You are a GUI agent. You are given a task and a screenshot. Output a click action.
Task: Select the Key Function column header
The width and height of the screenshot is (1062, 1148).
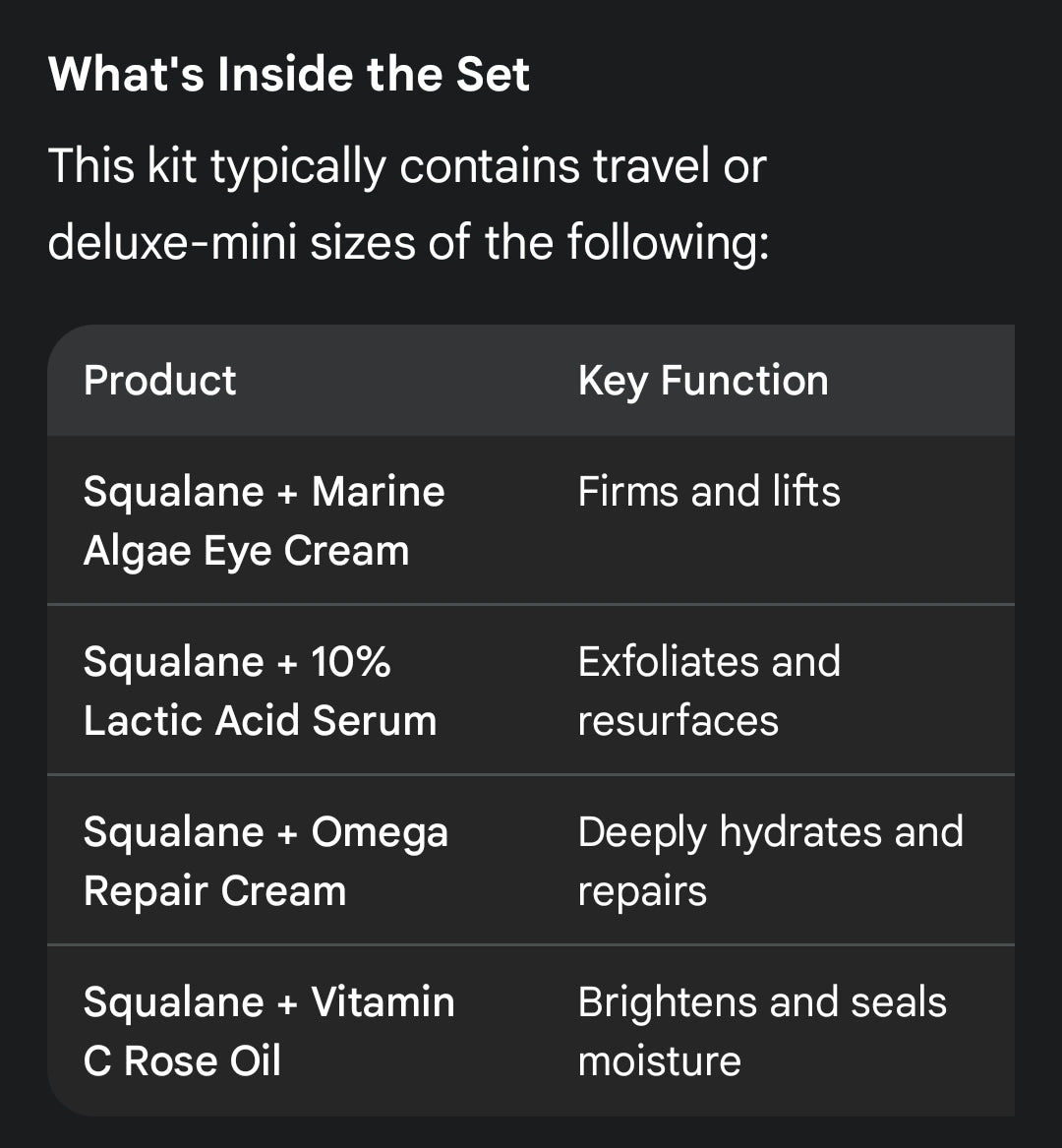[703, 381]
